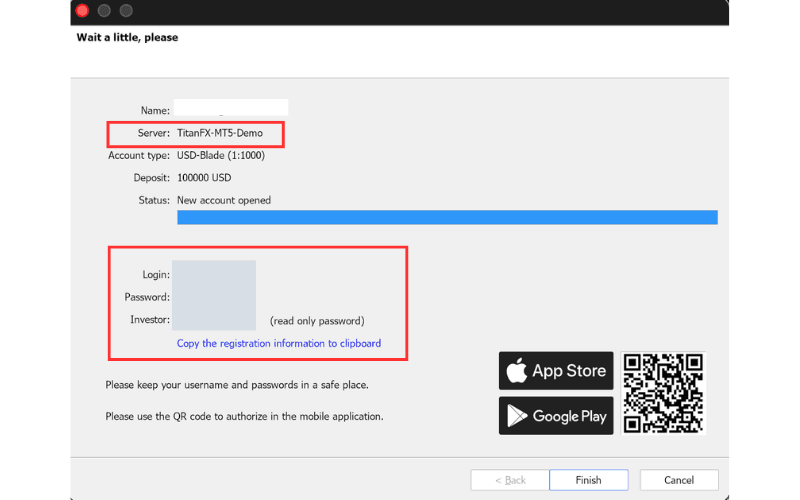Click the keep passwords in safe place note

point(237,385)
